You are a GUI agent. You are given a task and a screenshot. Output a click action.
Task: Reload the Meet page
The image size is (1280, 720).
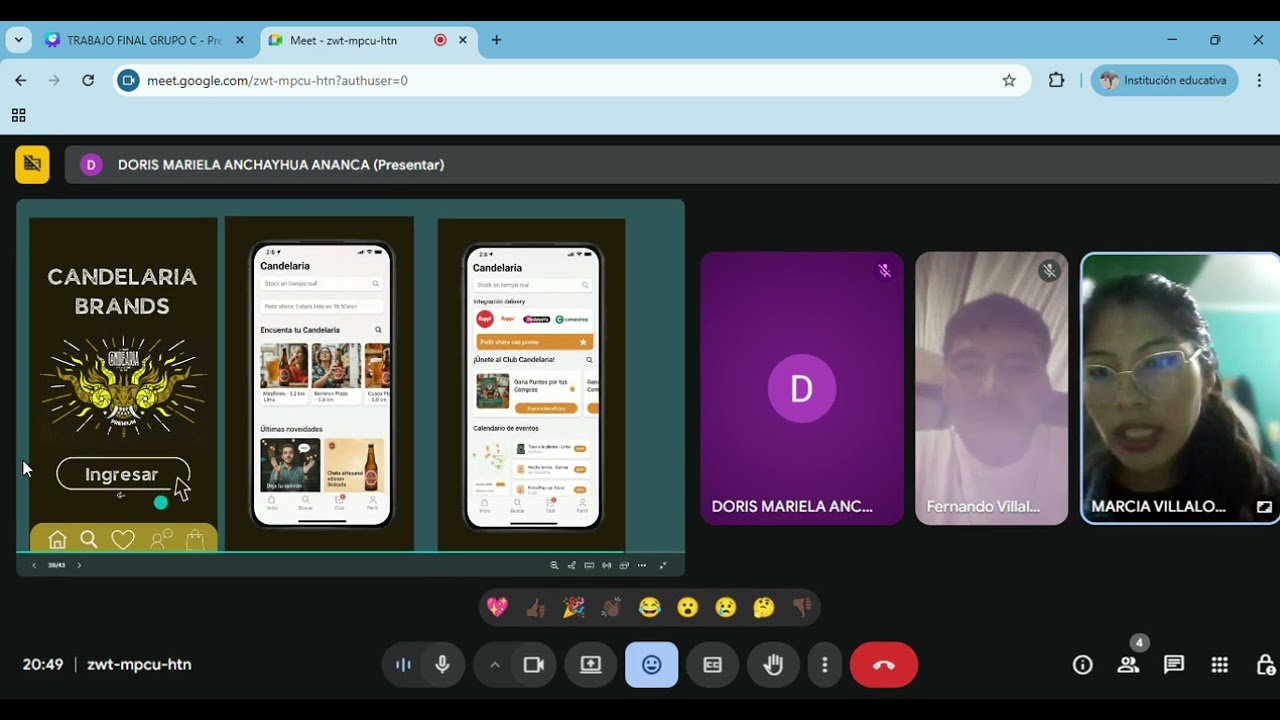[x=88, y=80]
